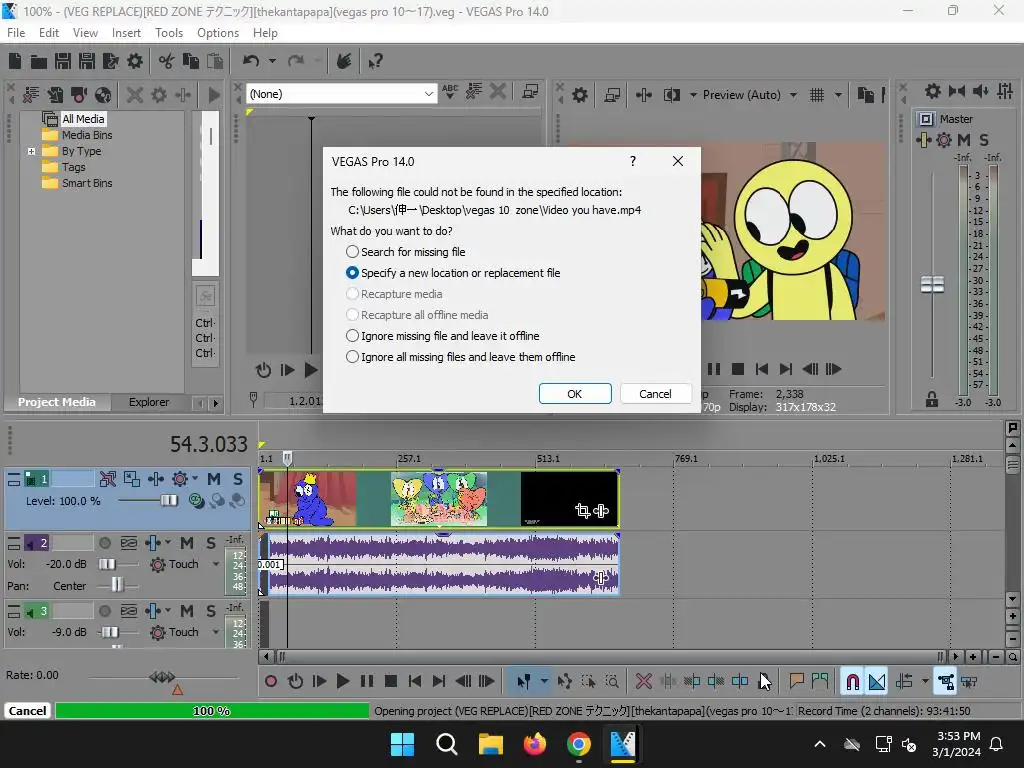Mute video track 1
Image resolution: width=1024 pixels, height=768 pixels.
click(214, 479)
